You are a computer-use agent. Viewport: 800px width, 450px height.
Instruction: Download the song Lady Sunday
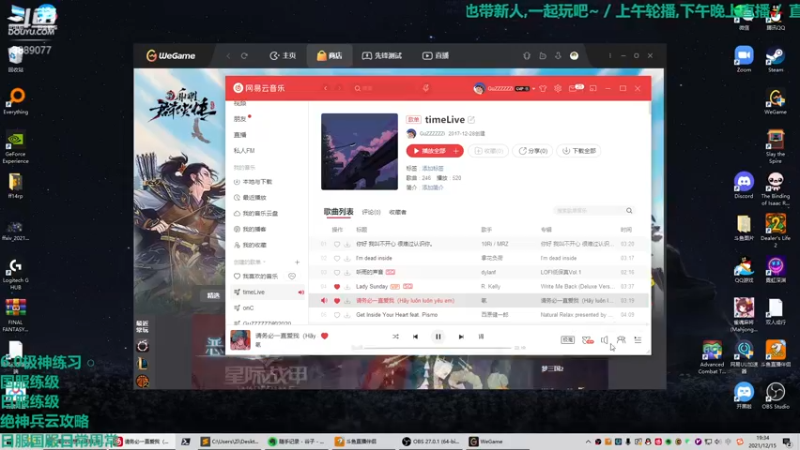[347, 287]
